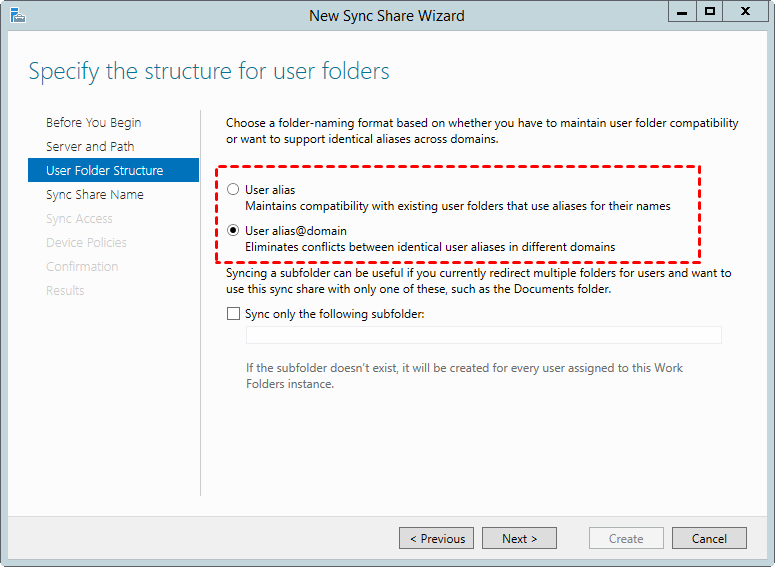Click the Results step
This screenshot has width=775, height=567.
coord(65,291)
